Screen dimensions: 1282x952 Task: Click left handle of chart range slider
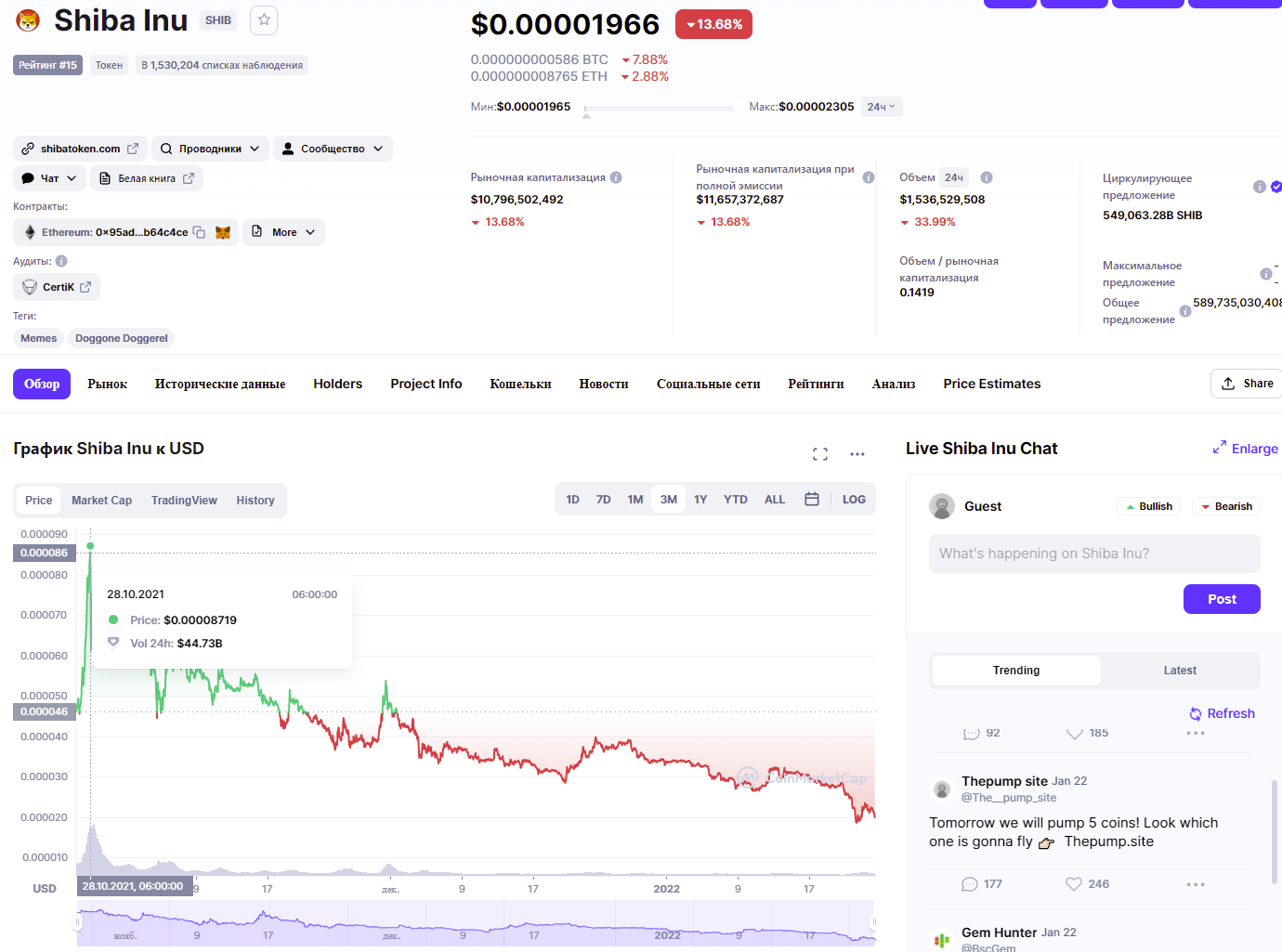click(78, 922)
